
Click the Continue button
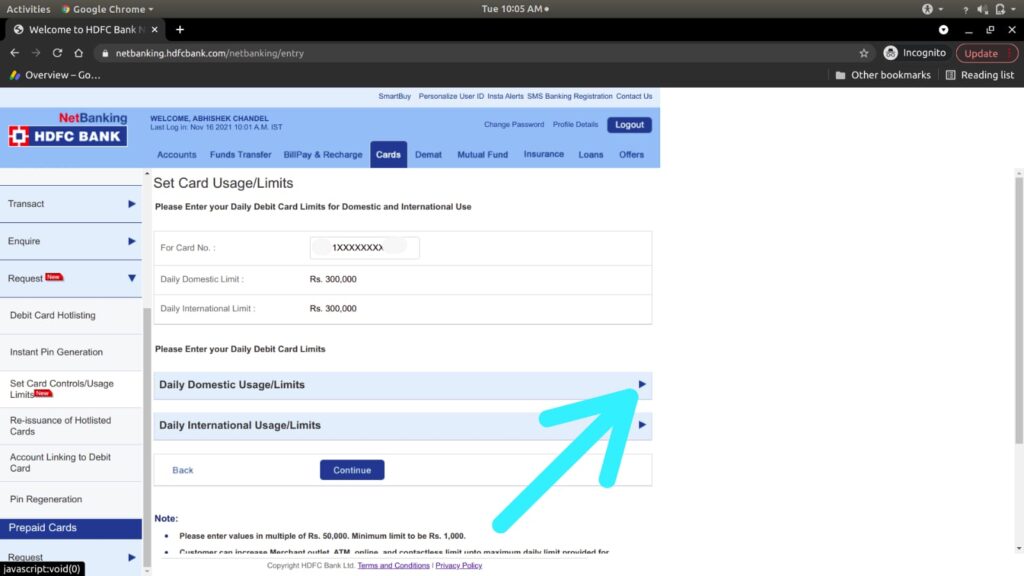pyautogui.click(x=352, y=470)
